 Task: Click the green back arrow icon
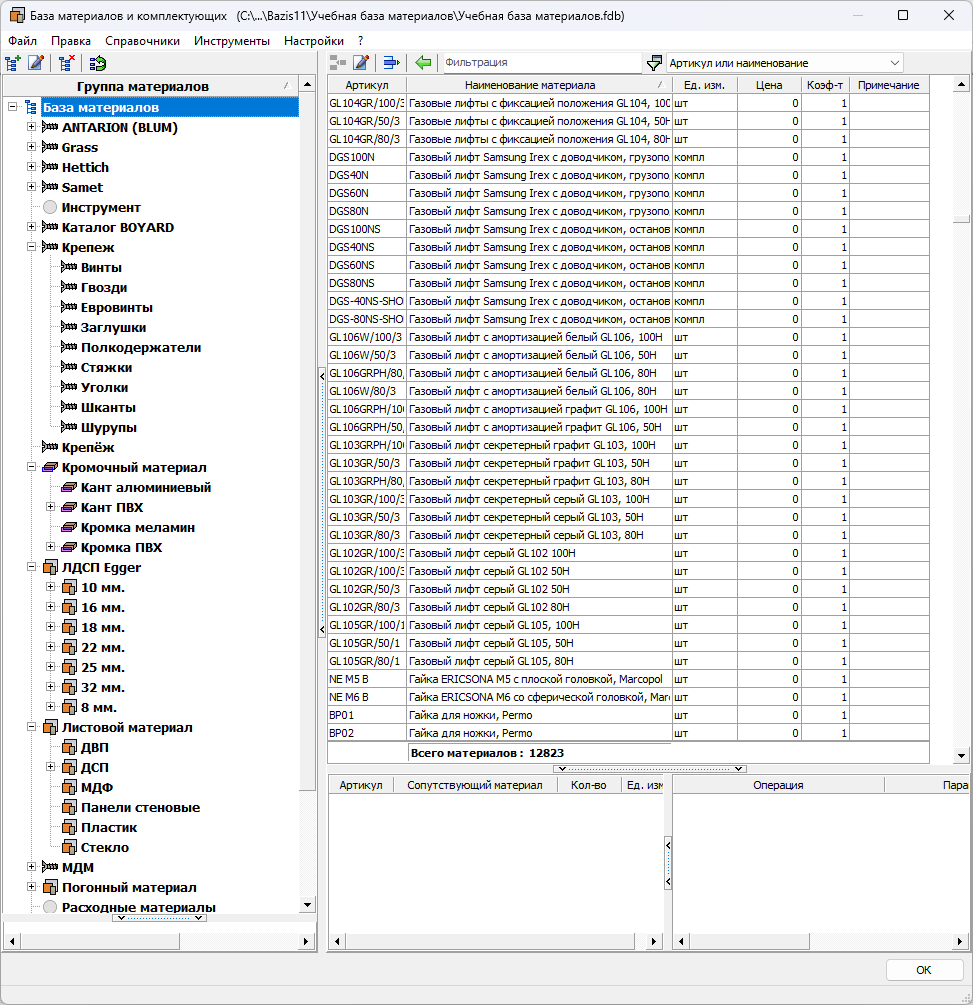click(423, 63)
